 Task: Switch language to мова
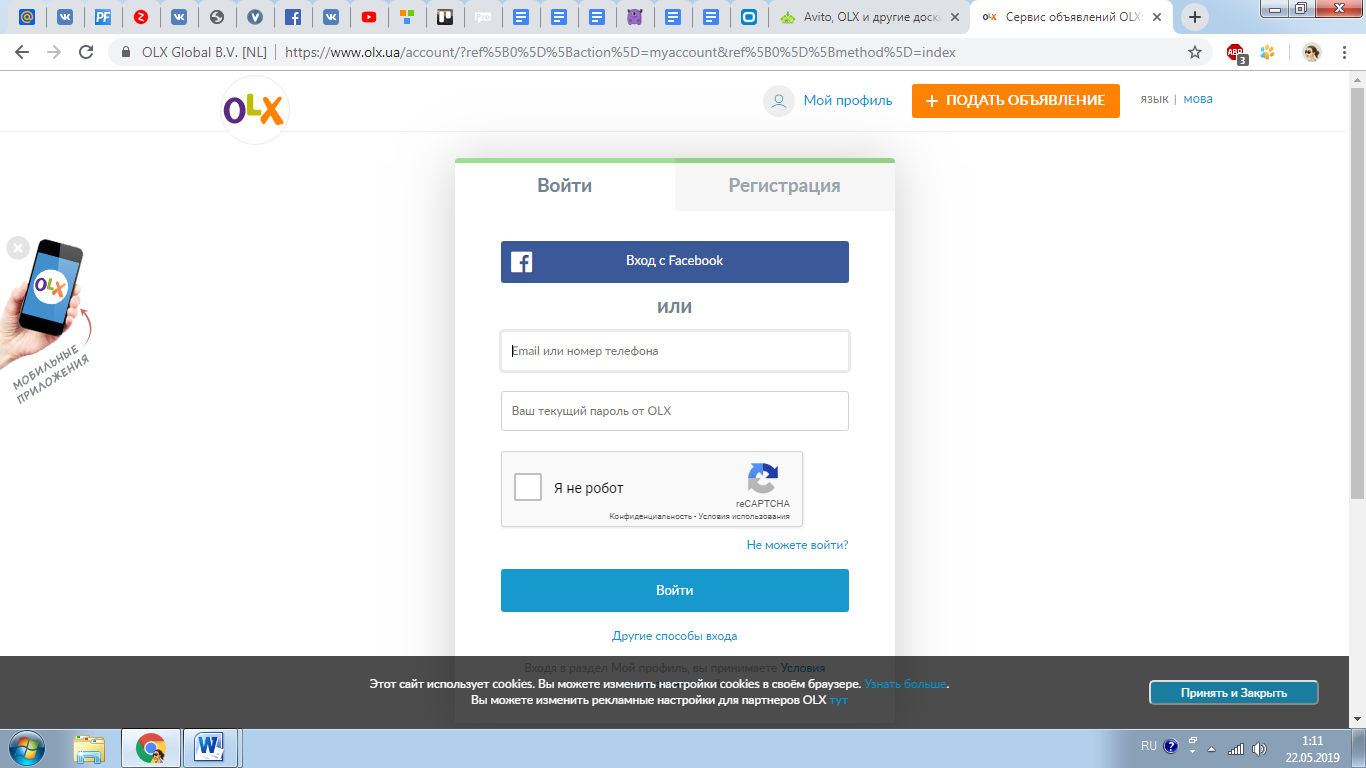click(1198, 99)
